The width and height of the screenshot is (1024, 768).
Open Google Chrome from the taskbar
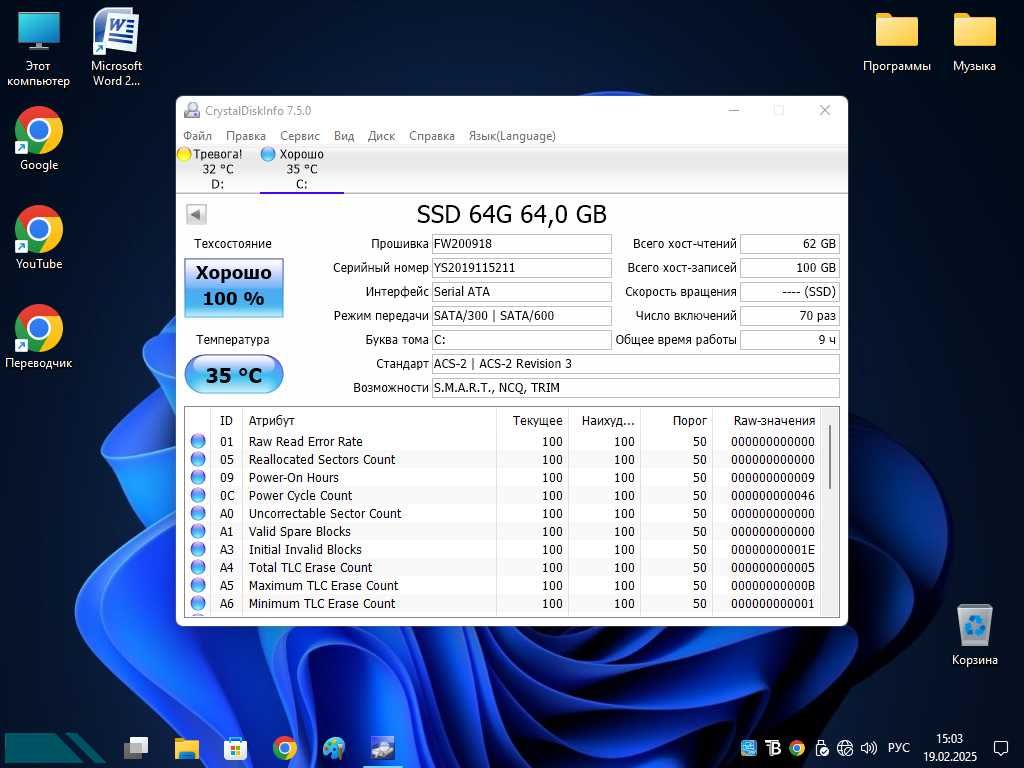(285, 748)
